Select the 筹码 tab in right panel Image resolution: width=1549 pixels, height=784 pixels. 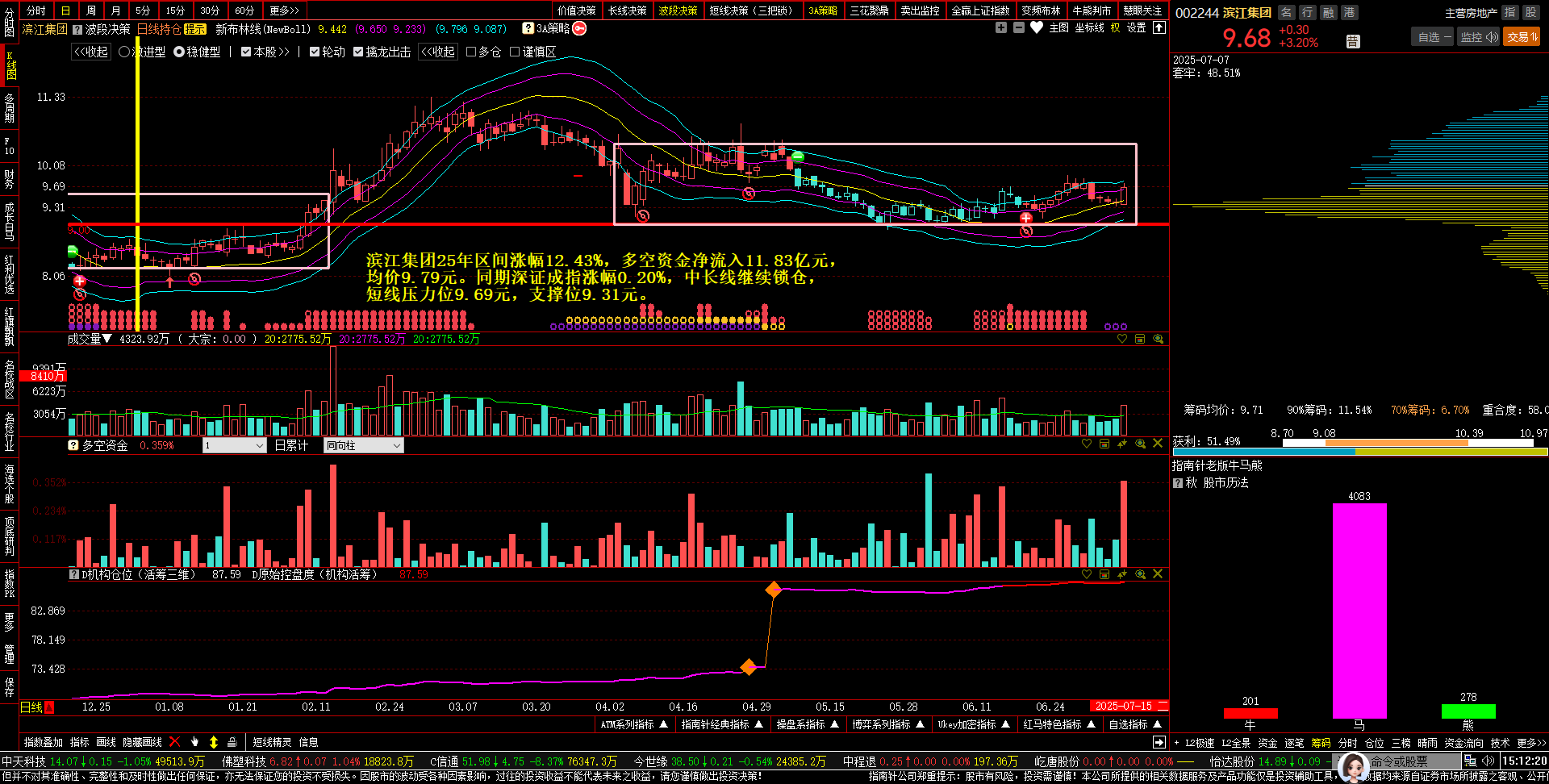[1321, 743]
